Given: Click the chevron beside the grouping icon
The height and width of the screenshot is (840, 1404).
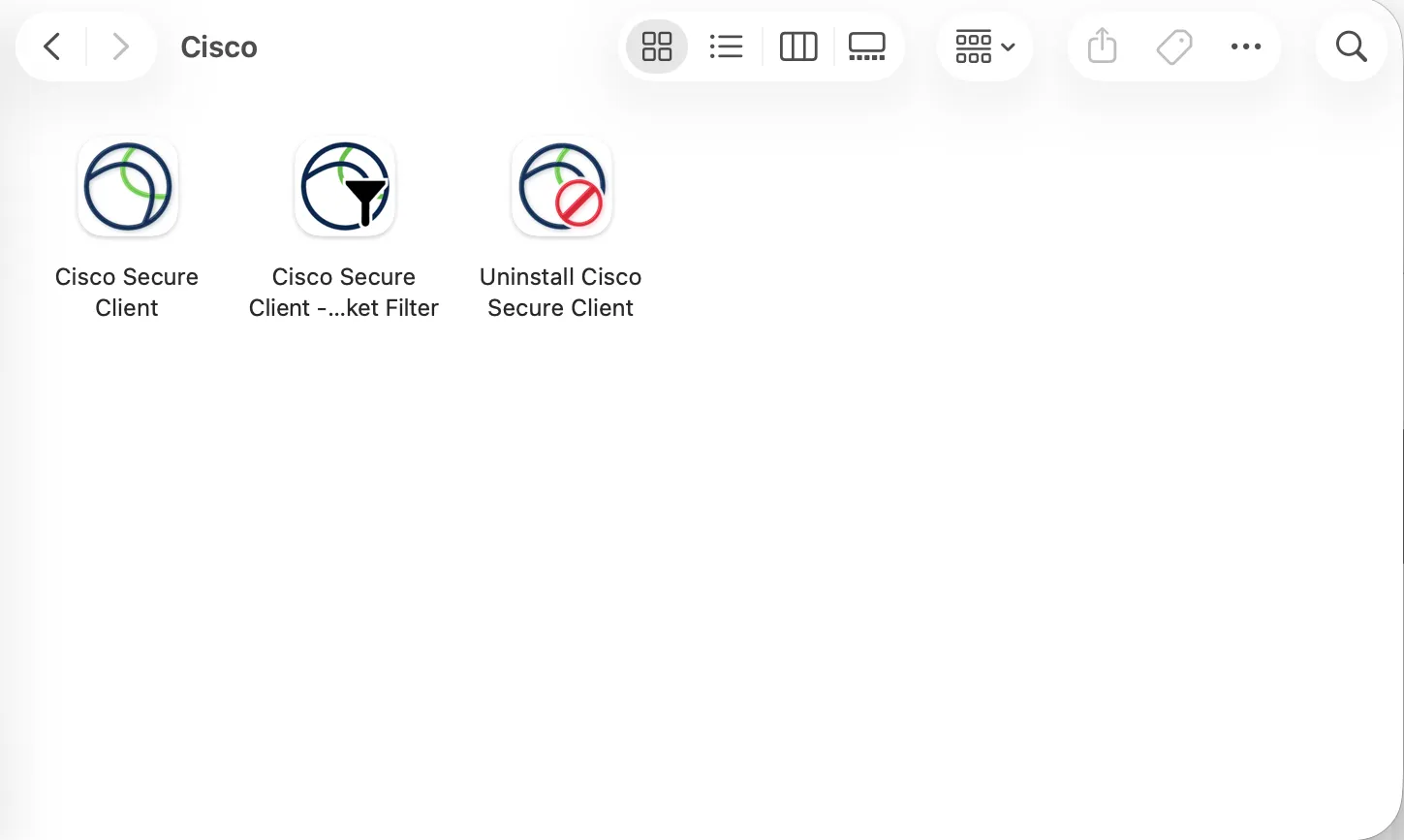Looking at the screenshot, I should [1008, 47].
